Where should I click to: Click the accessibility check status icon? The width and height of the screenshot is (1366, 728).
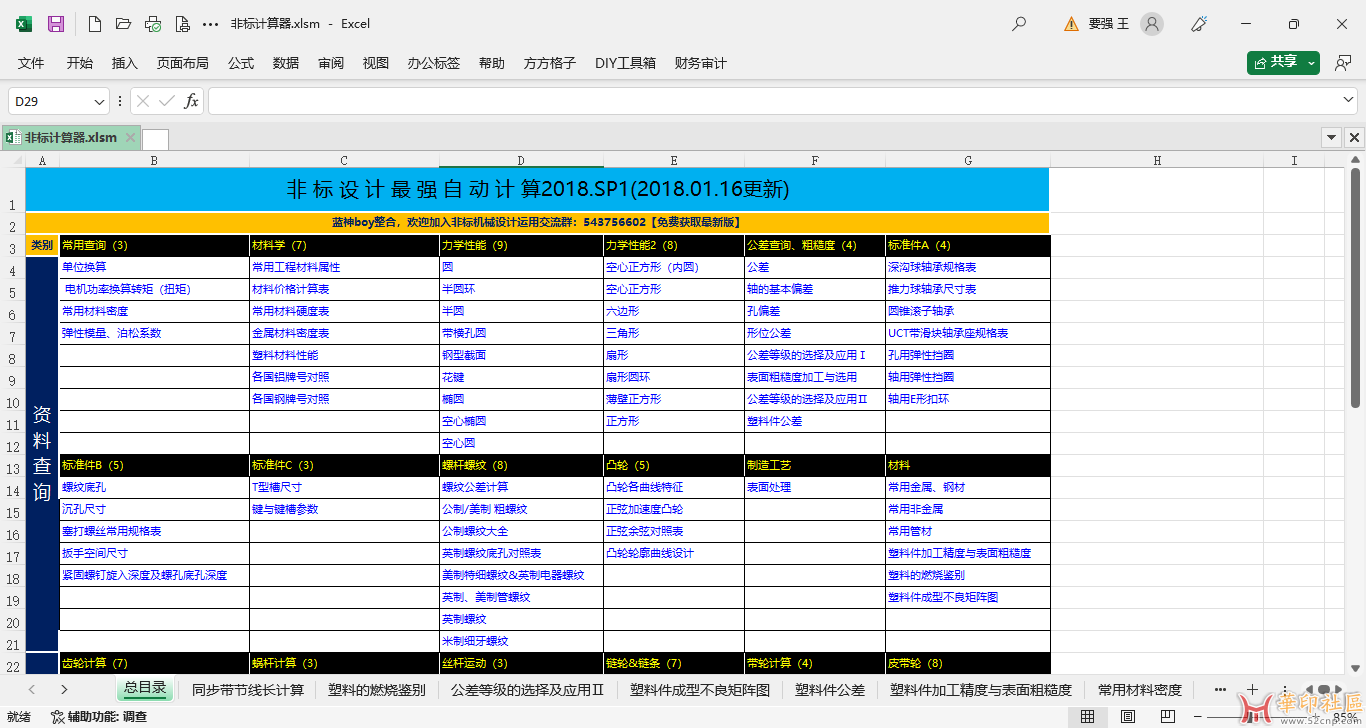(58, 716)
